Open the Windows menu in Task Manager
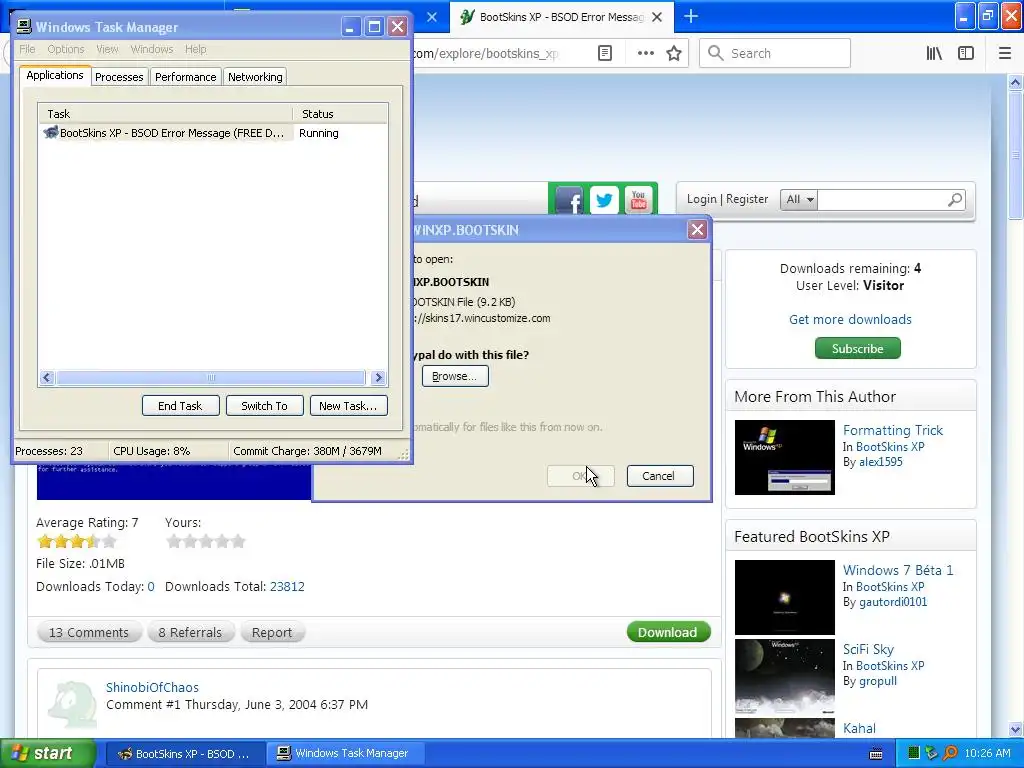The width and height of the screenshot is (1024, 768). click(152, 49)
